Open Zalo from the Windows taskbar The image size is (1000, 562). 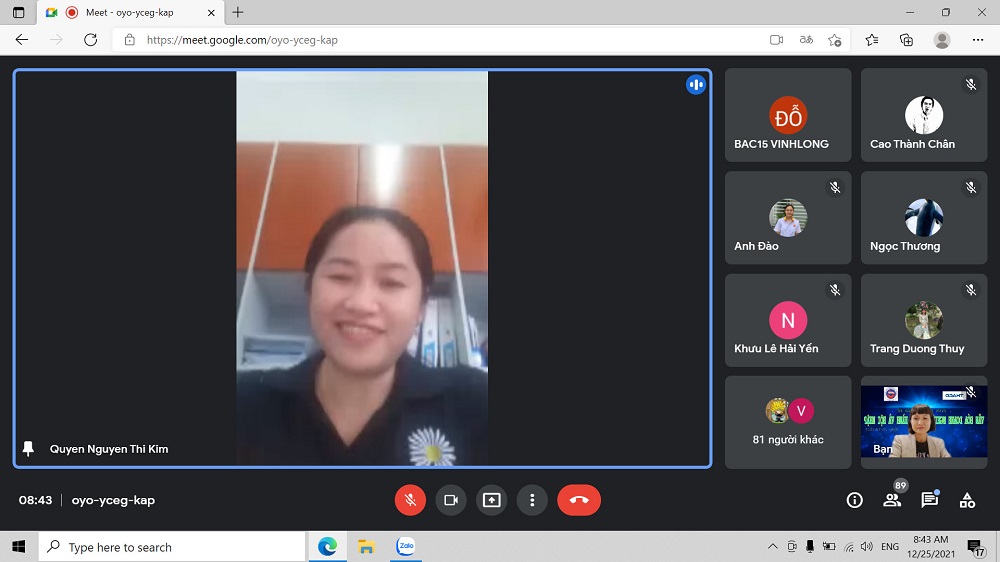click(405, 547)
